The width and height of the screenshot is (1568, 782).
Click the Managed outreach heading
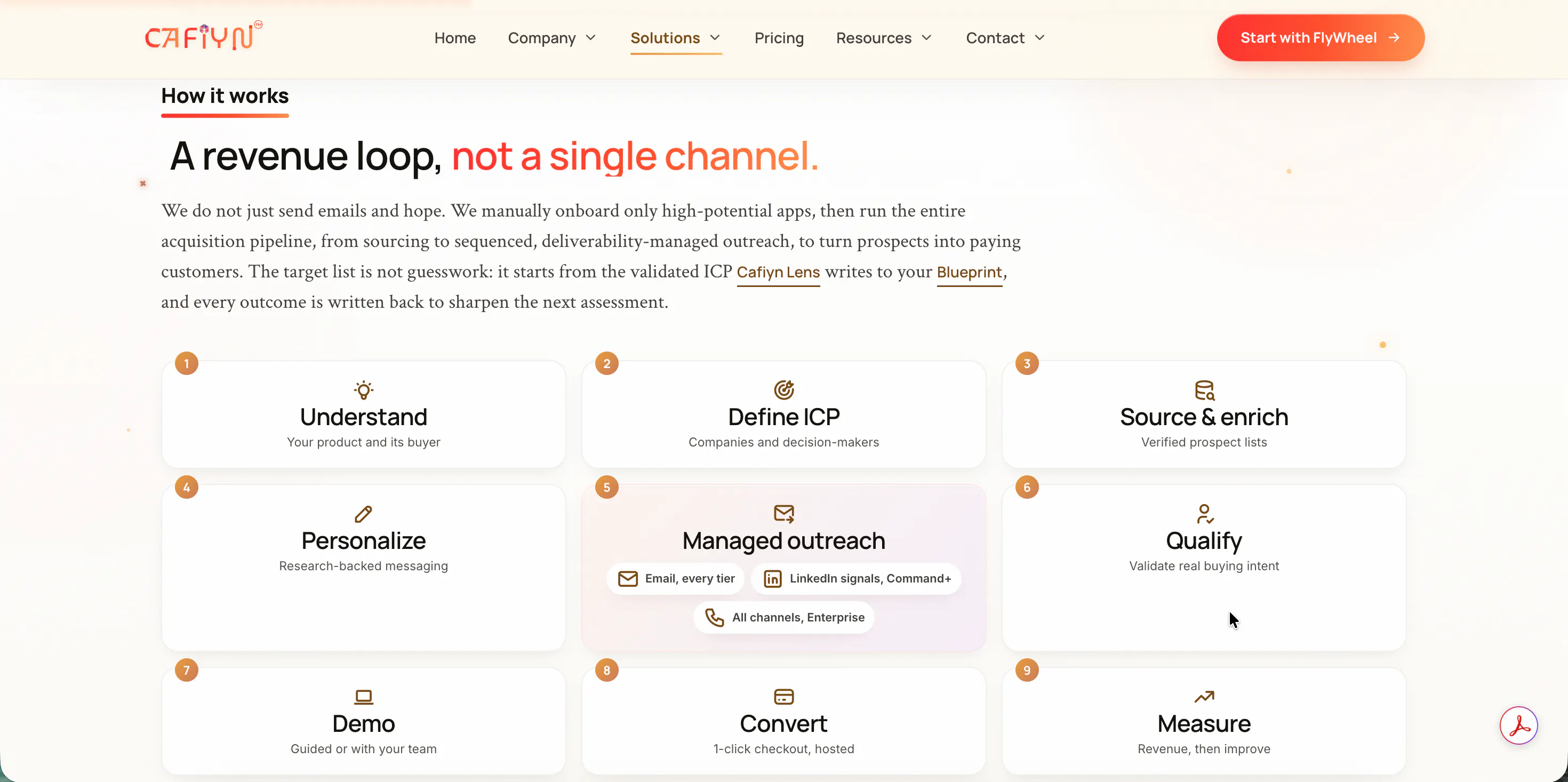click(x=783, y=541)
